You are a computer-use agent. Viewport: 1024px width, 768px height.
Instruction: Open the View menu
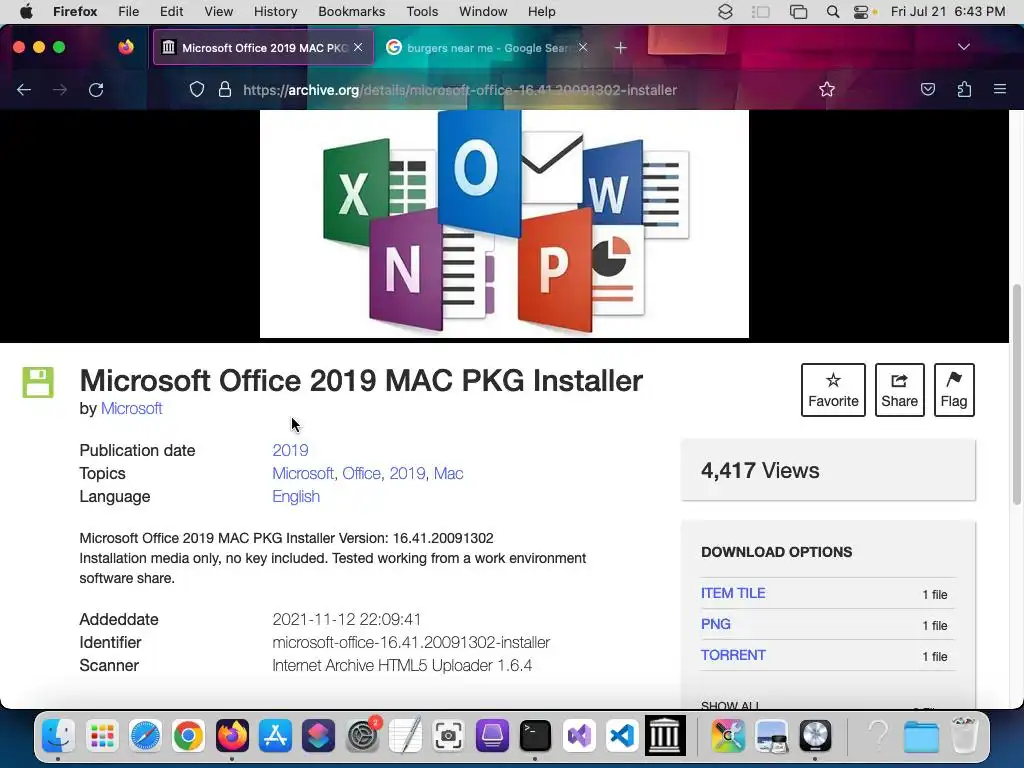coord(218,11)
